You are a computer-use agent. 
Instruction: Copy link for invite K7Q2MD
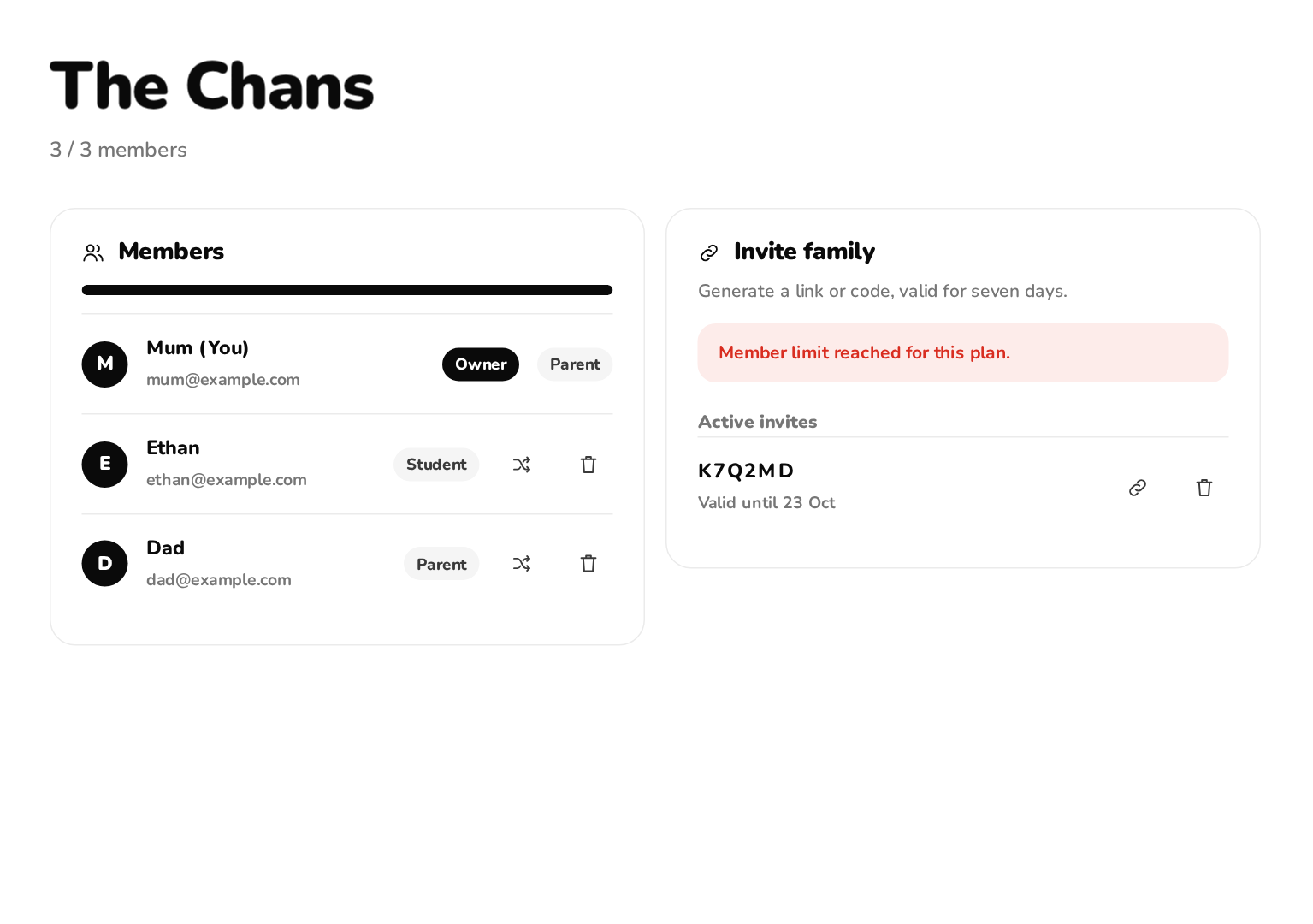pyautogui.click(x=1138, y=488)
